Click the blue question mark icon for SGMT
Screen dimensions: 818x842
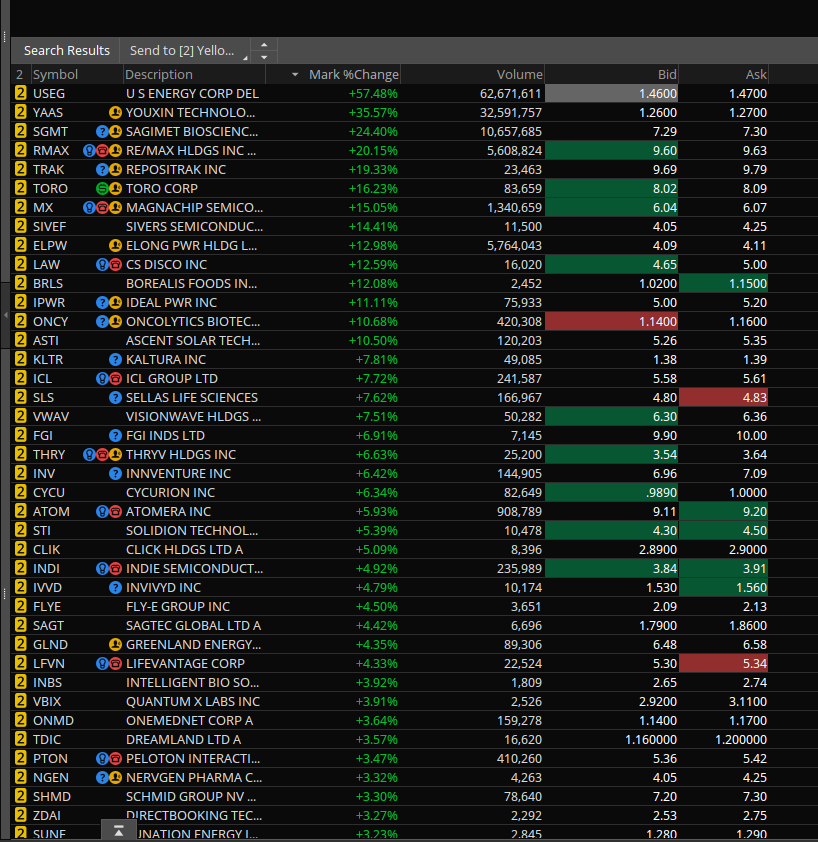point(102,132)
